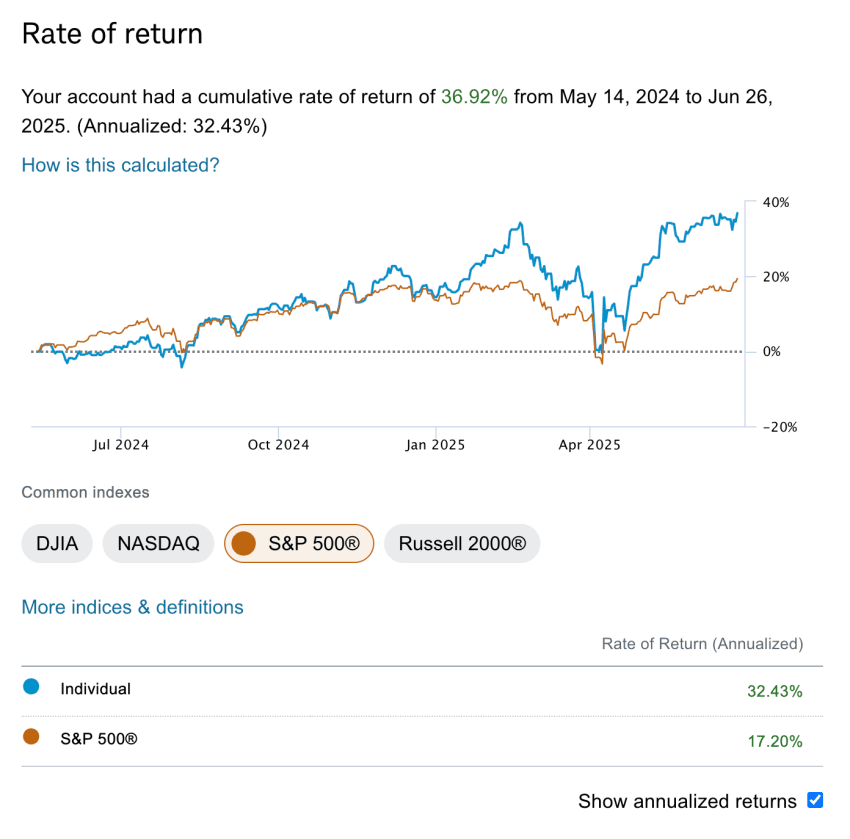Click the Apr 2025 axis label
The width and height of the screenshot is (850, 839).
coord(590,445)
